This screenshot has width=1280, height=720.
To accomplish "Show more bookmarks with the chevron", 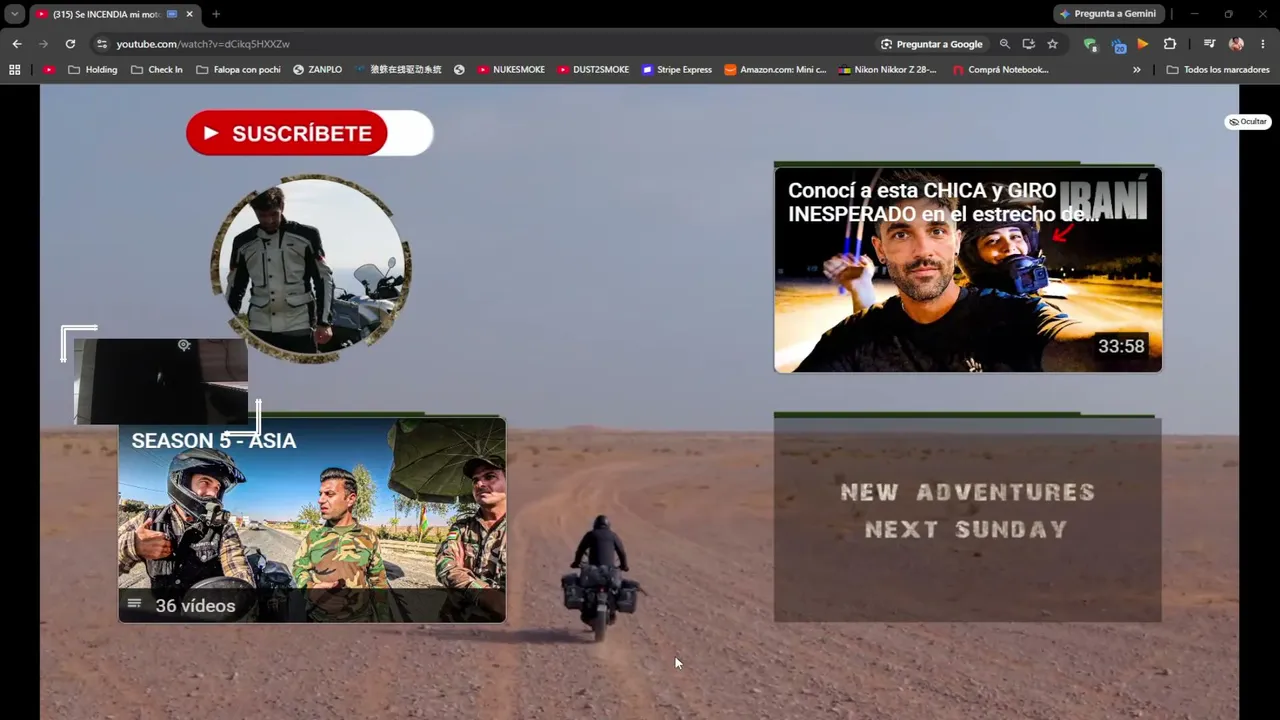I will point(1136,70).
